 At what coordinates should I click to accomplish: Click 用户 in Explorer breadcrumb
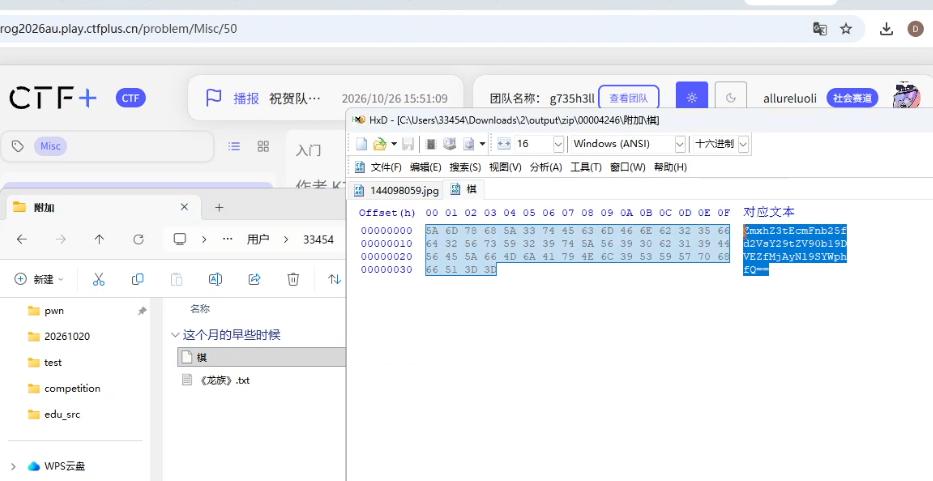pos(257,239)
